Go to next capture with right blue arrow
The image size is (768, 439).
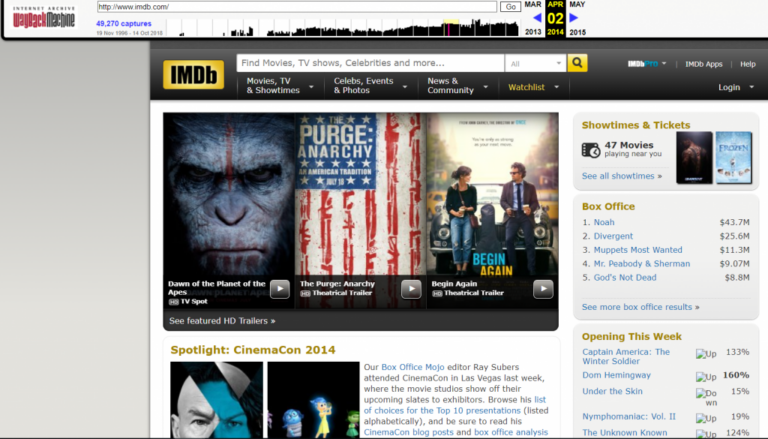pyautogui.click(x=574, y=18)
